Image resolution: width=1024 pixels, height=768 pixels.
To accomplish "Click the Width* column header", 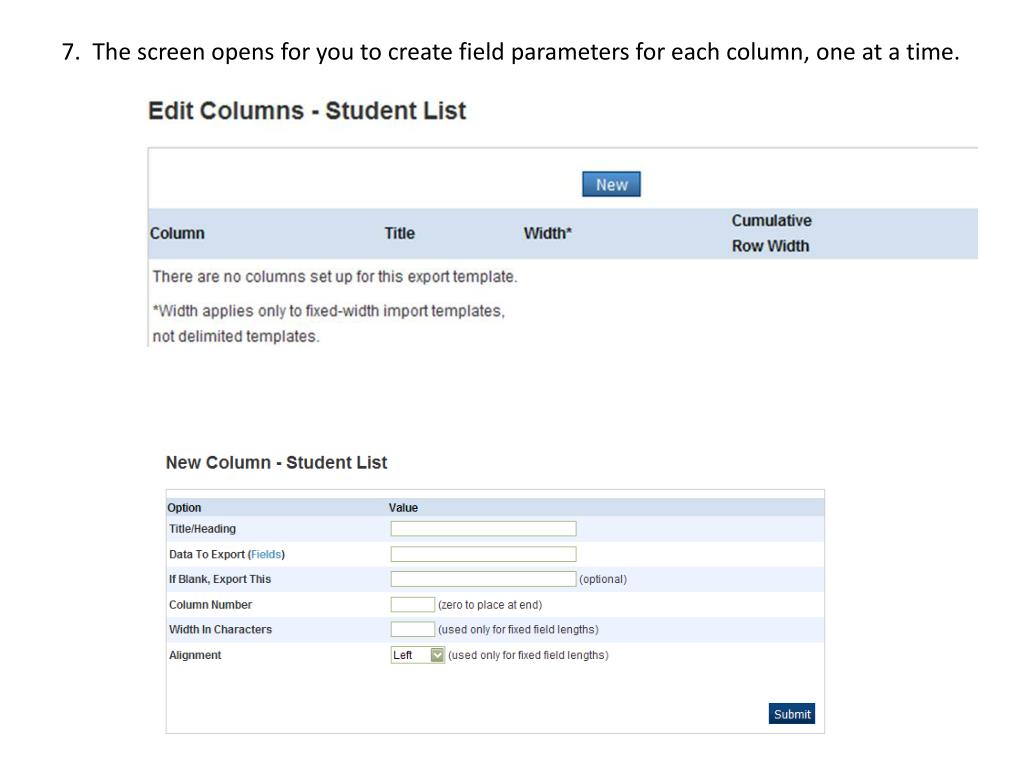I will coord(547,233).
